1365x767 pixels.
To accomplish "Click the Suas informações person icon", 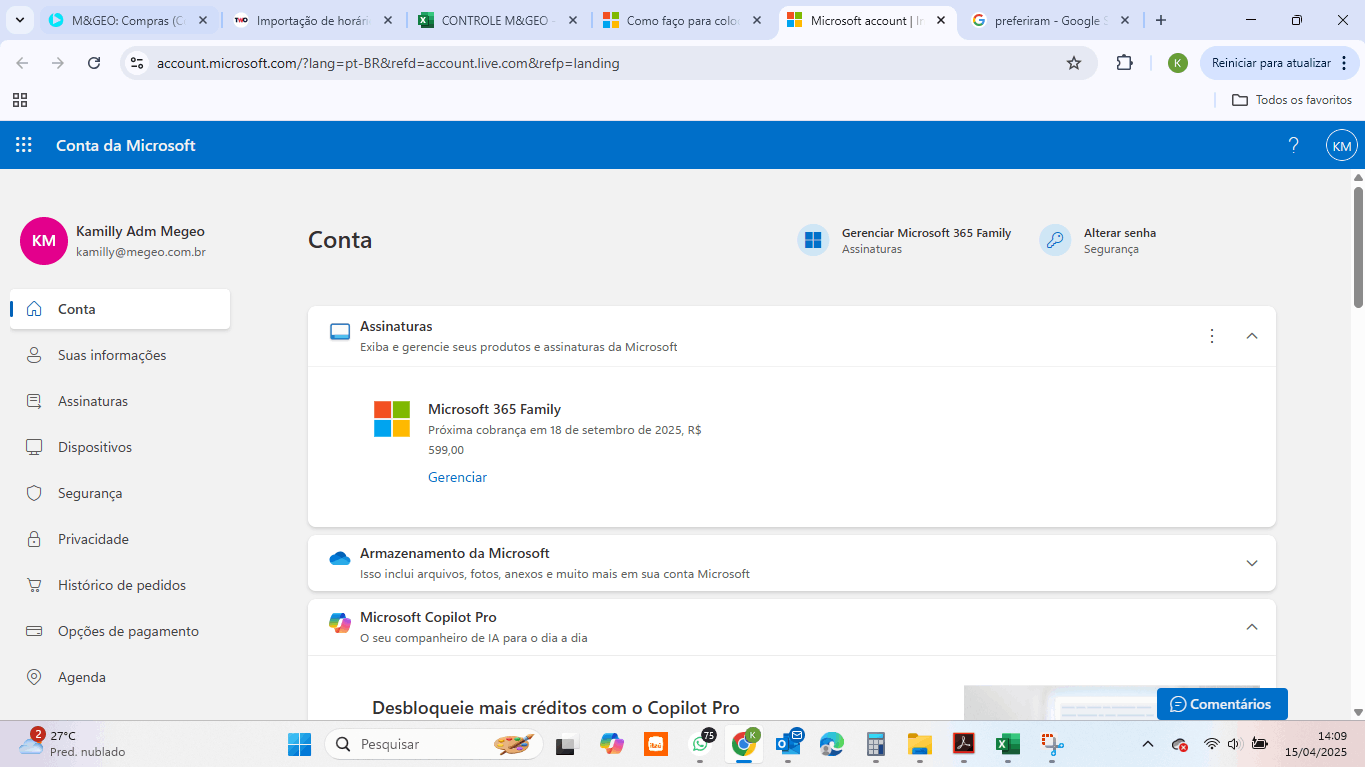I will (x=34, y=355).
